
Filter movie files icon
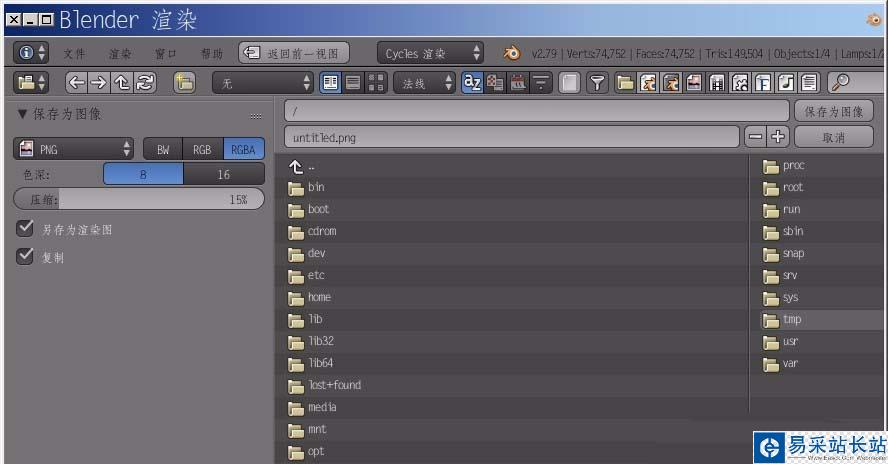(x=717, y=83)
